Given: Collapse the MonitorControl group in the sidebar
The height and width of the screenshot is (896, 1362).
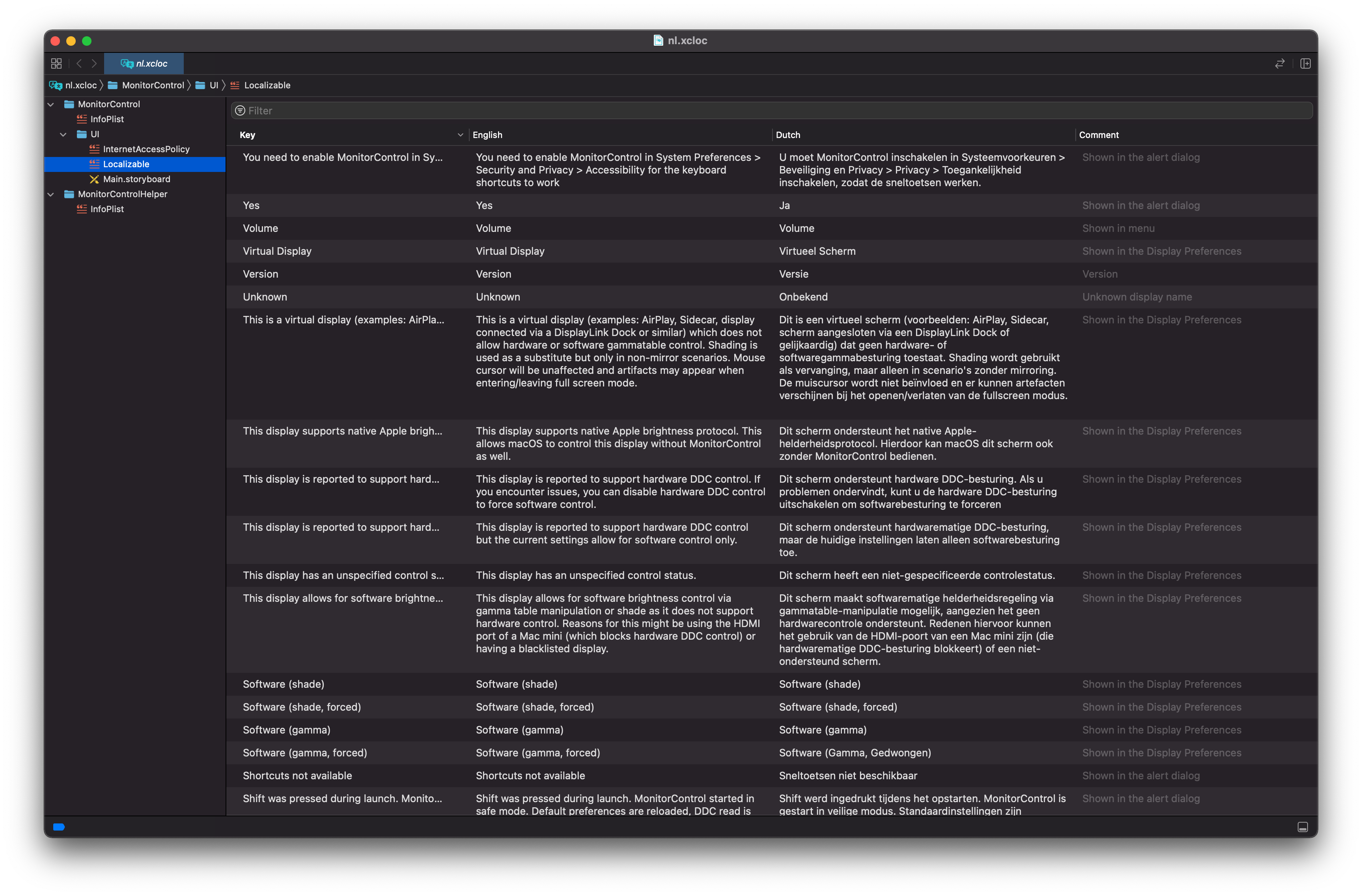Looking at the screenshot, I should (50, 104).
